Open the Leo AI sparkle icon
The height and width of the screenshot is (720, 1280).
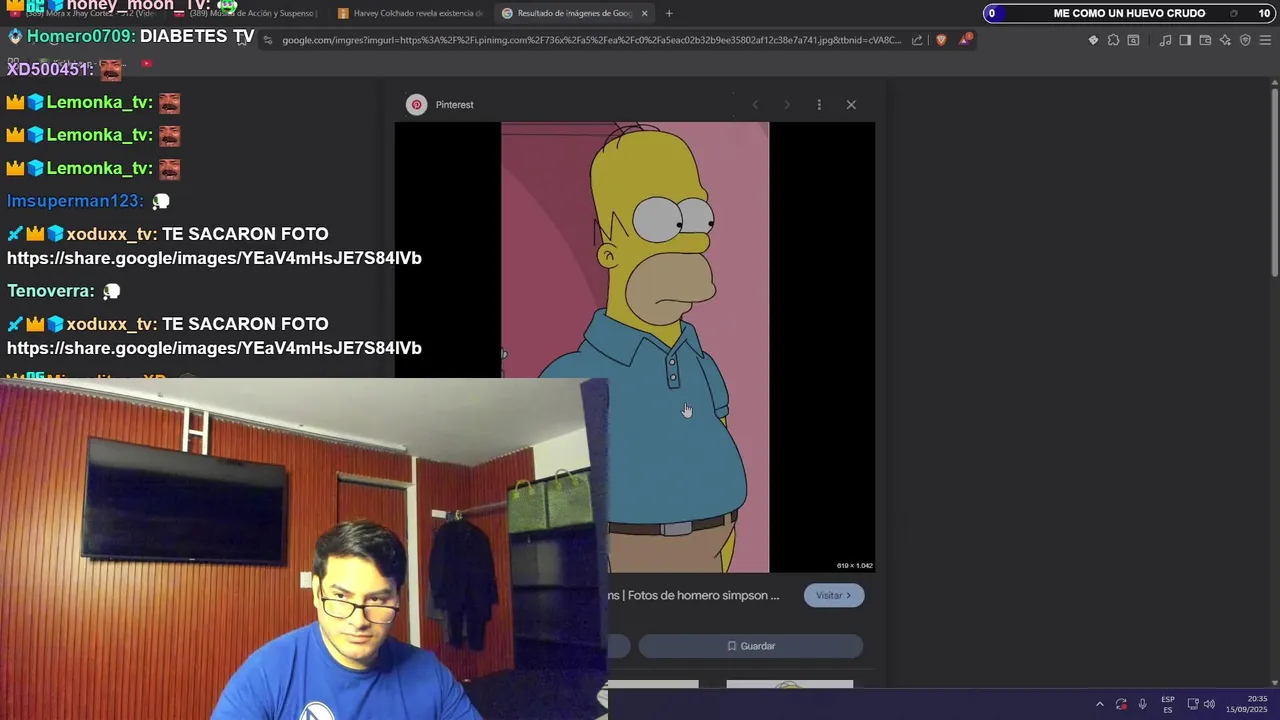coord(1225,40)
